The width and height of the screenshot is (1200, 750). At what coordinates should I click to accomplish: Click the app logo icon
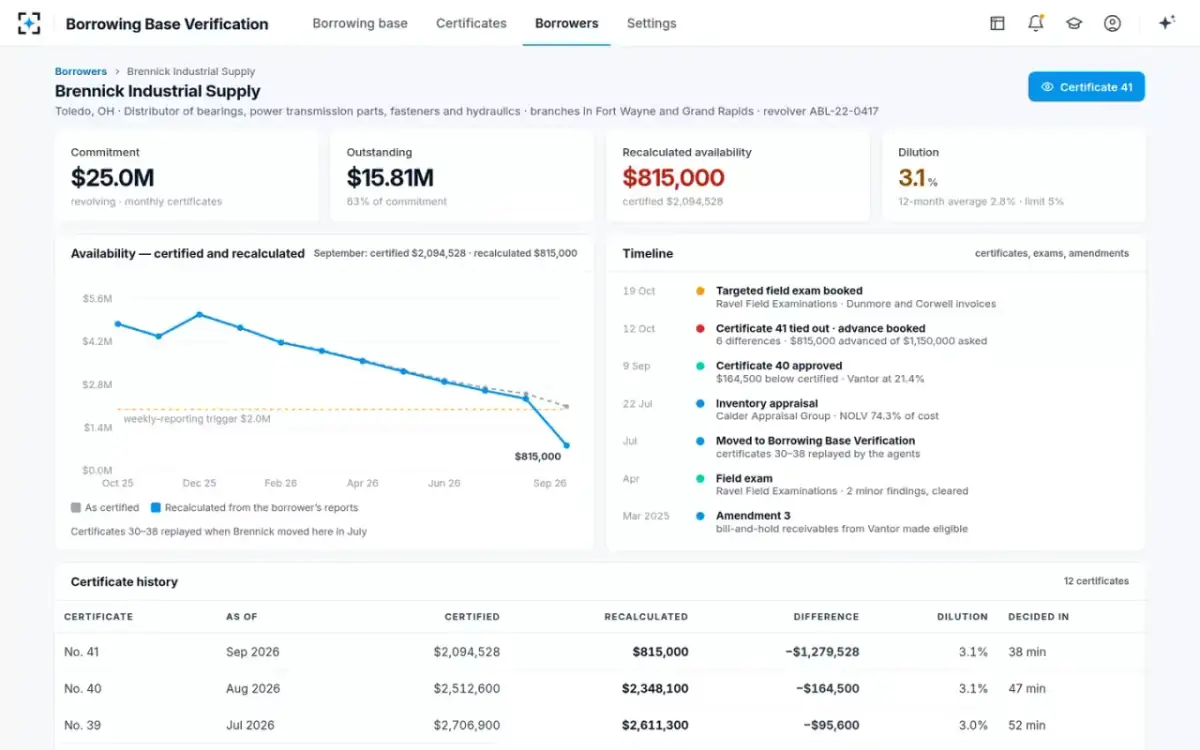pos(29,23)
